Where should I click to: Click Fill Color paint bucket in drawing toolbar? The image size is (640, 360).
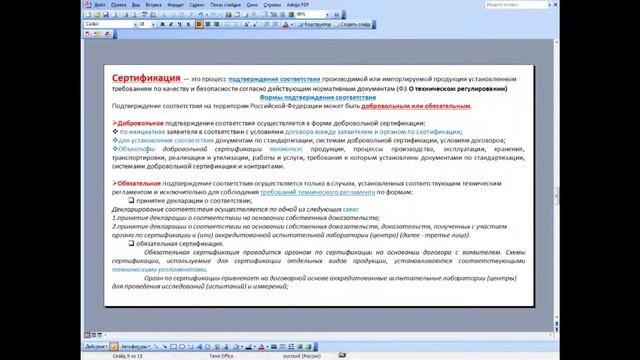[x=236, y=347]
